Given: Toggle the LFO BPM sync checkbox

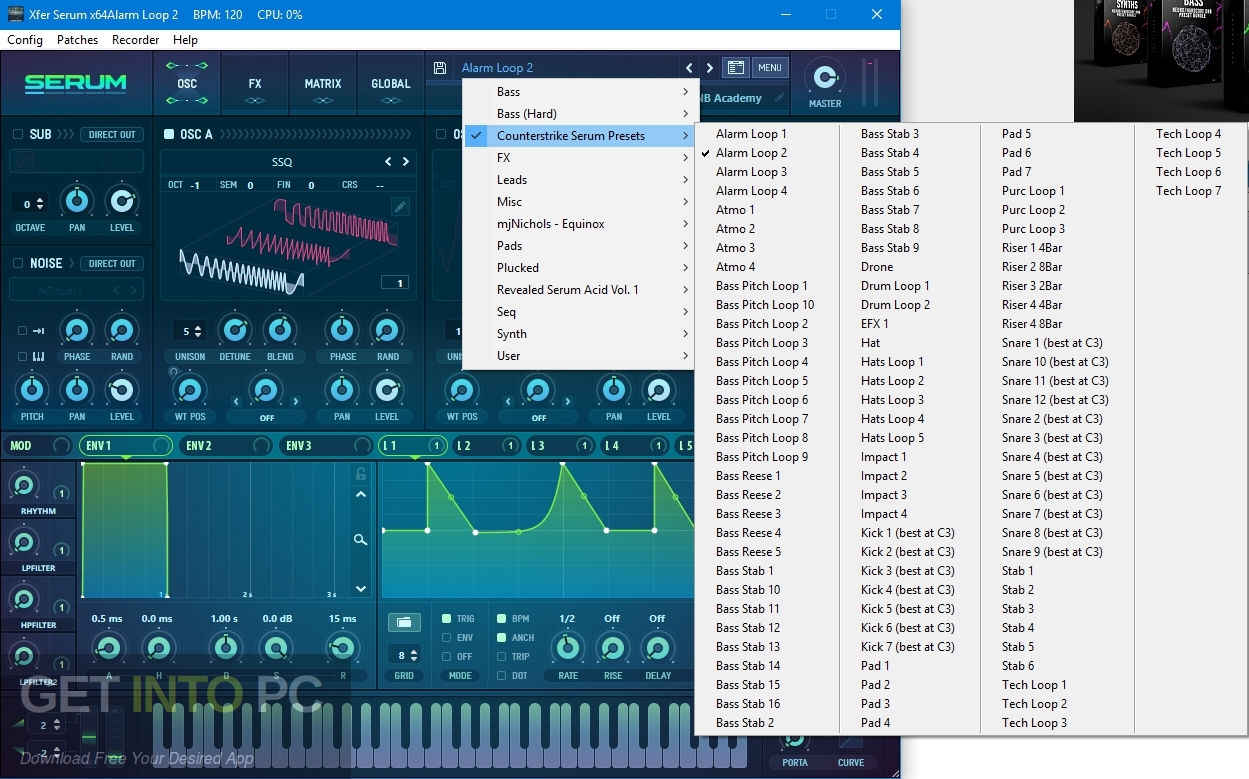Looking at the screenshot, I should (x=501, y=619).
